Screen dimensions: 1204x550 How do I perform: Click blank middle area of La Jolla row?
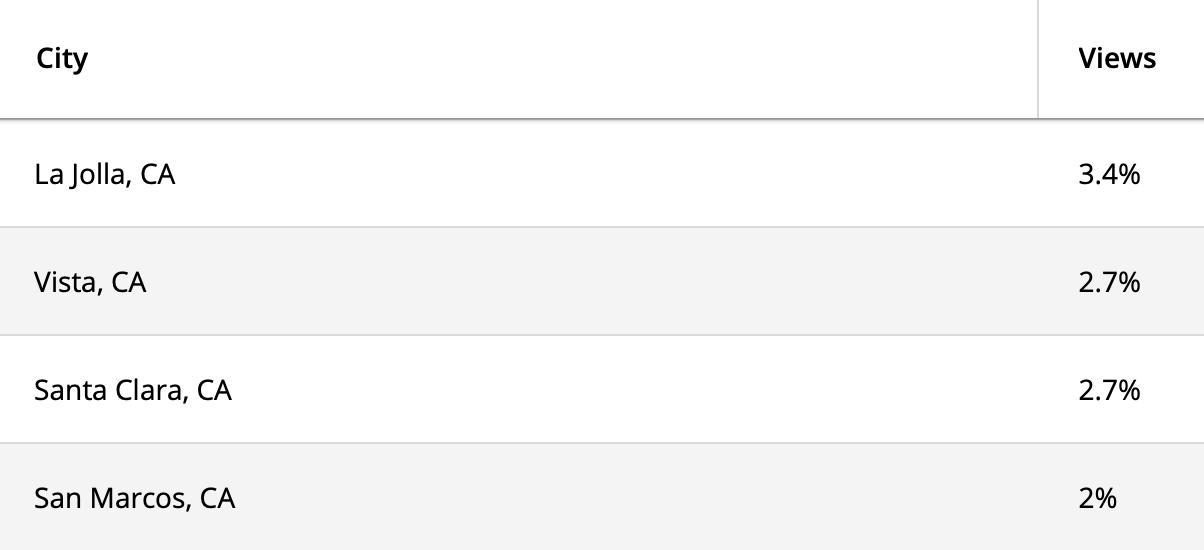click(x=600, y=174)
